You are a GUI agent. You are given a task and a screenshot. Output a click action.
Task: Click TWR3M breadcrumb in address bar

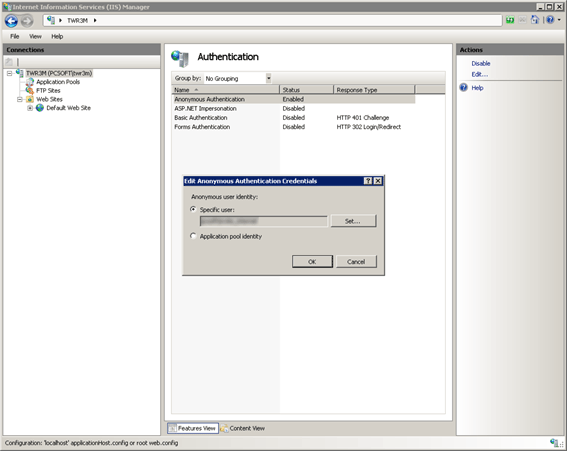pyautogui.click(x=77, y=21)
